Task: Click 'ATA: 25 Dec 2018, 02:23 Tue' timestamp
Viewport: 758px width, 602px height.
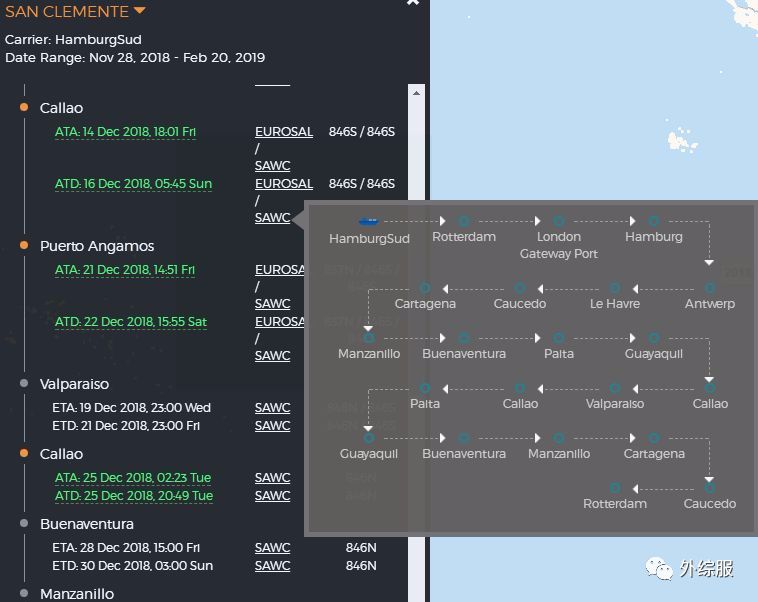Action: [133, 478]
